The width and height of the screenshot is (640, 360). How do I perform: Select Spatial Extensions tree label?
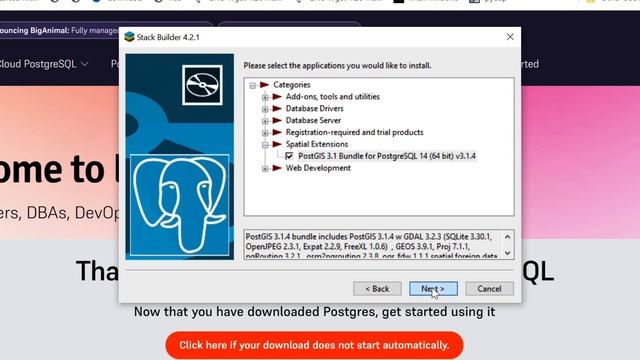(x=317, y=144)
